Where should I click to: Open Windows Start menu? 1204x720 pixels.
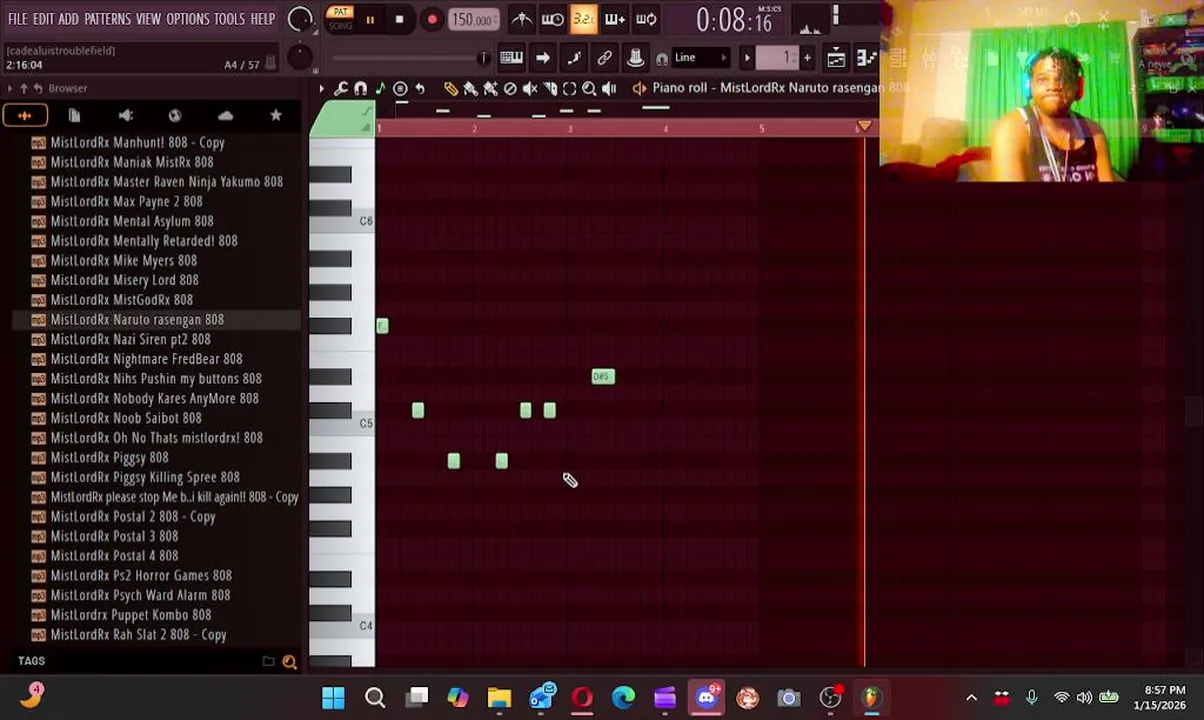click(x=333, y=697)
